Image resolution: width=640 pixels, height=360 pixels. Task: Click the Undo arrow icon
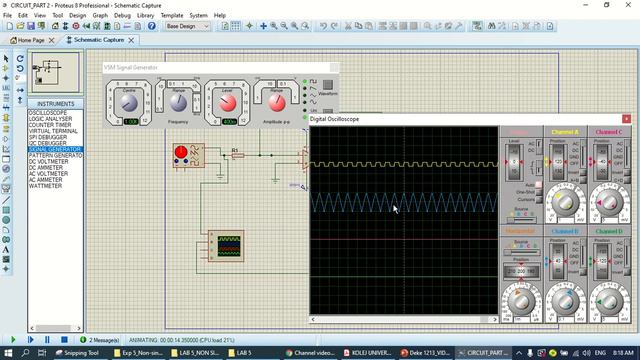coord(323,26)
